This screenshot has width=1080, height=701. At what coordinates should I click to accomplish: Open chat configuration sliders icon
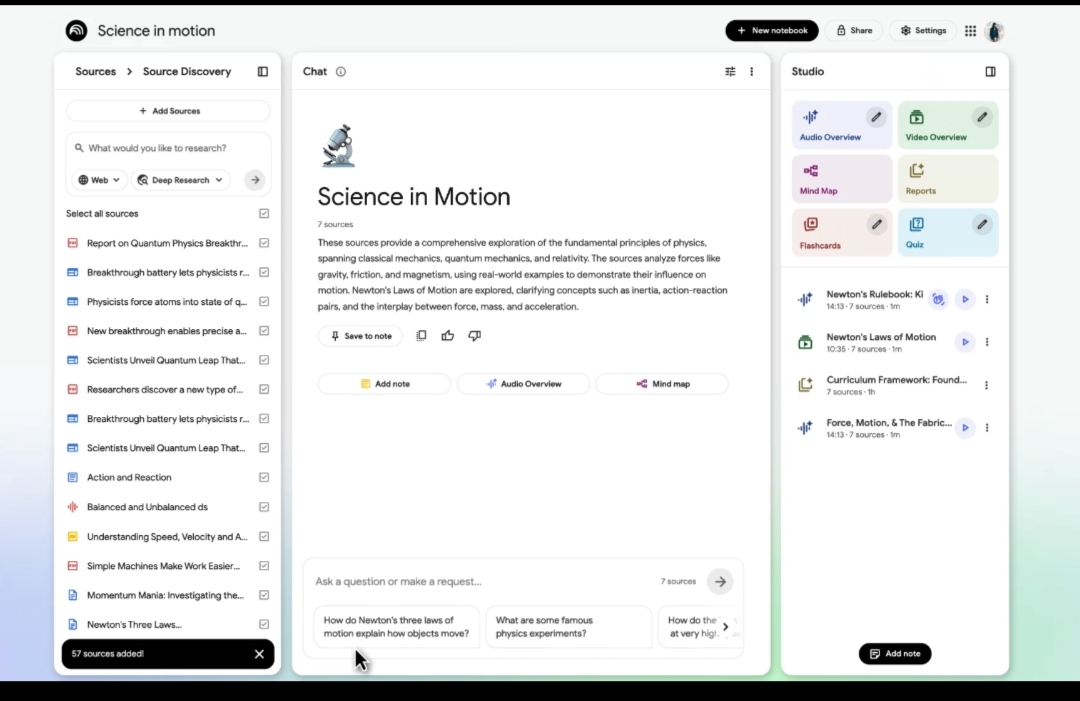click(730, 72)
